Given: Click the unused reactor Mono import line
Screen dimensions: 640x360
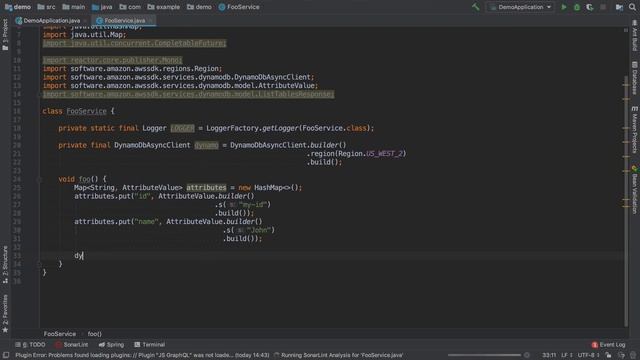Looking at the screenshot, I should (112, 60).
